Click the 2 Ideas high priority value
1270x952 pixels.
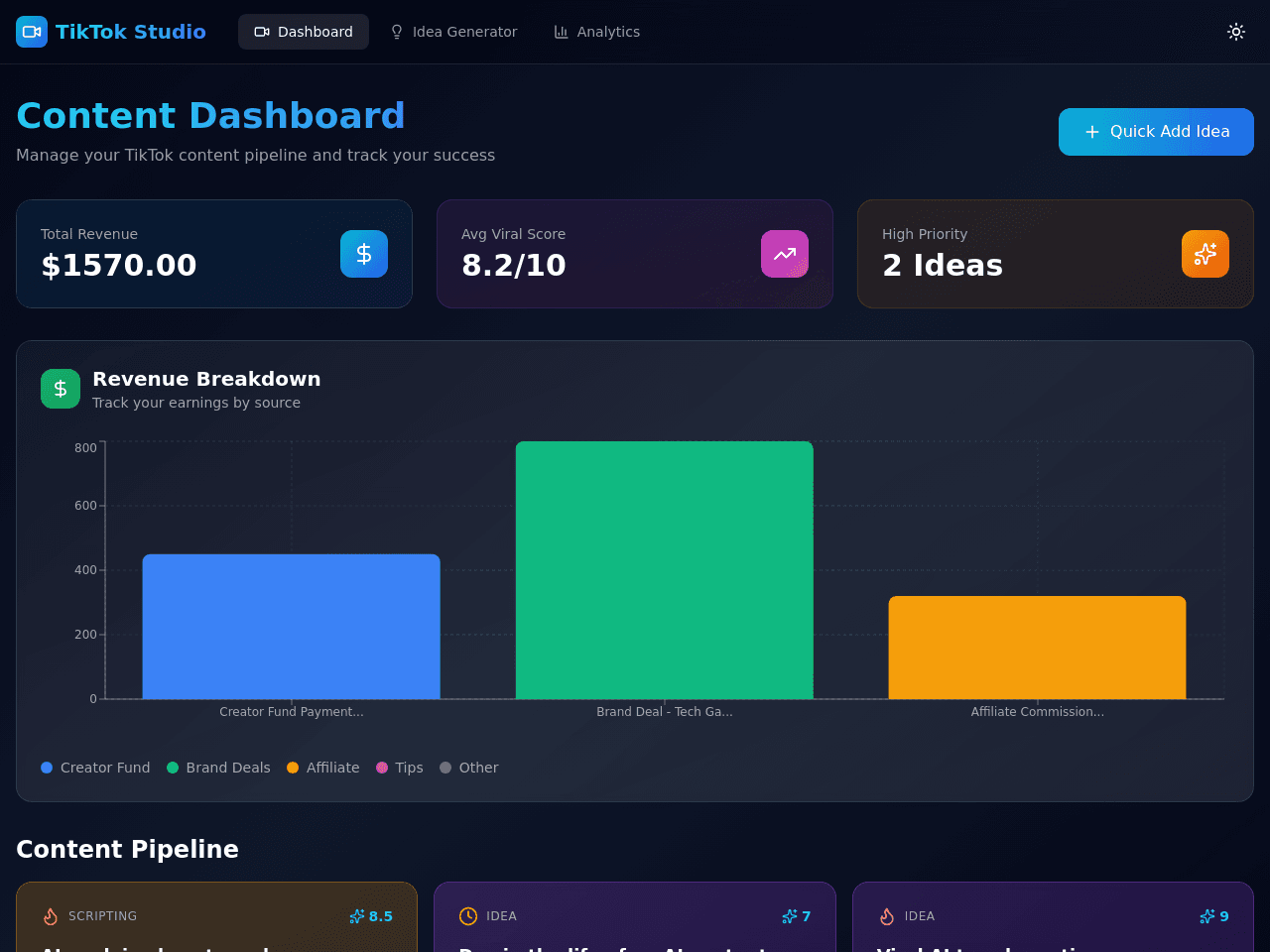[943, 265]
